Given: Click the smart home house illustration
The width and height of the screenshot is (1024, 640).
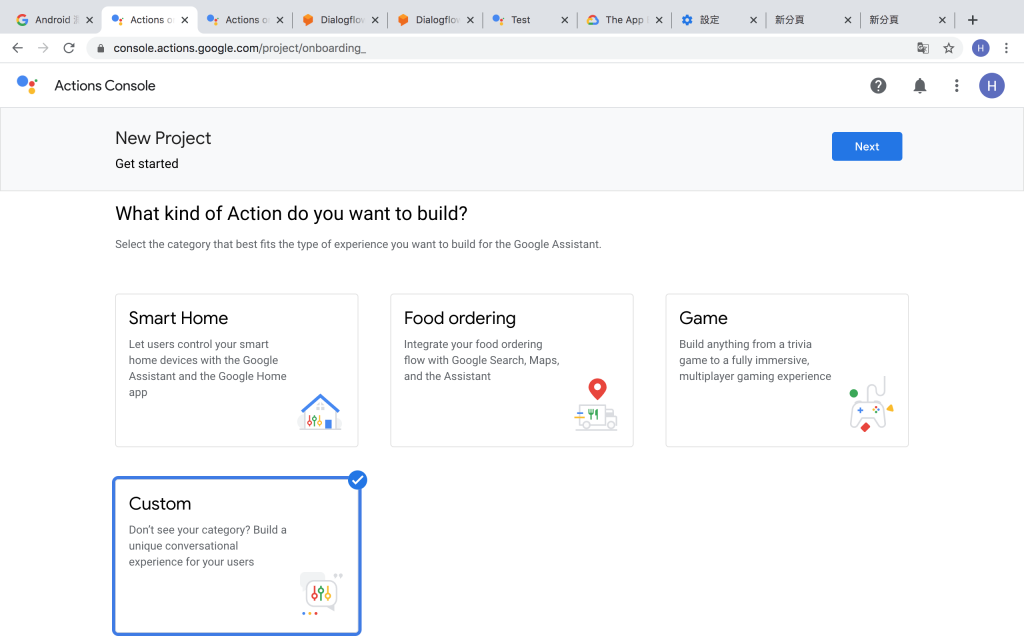Looking at the screenshot, I should click(319, 412).
